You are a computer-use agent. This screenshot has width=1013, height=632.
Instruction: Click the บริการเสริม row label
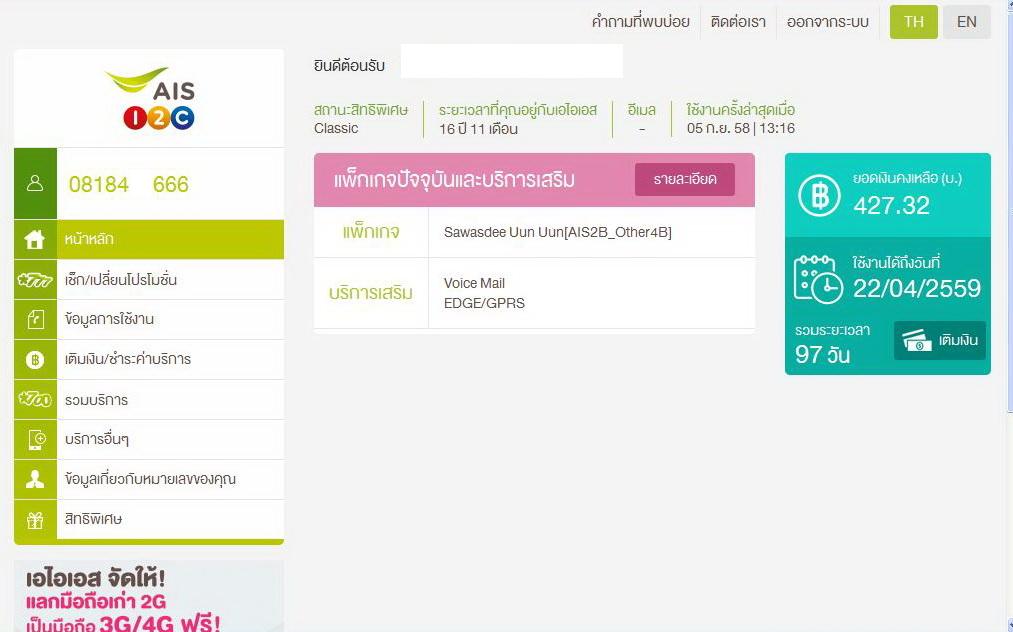point(371,293)
